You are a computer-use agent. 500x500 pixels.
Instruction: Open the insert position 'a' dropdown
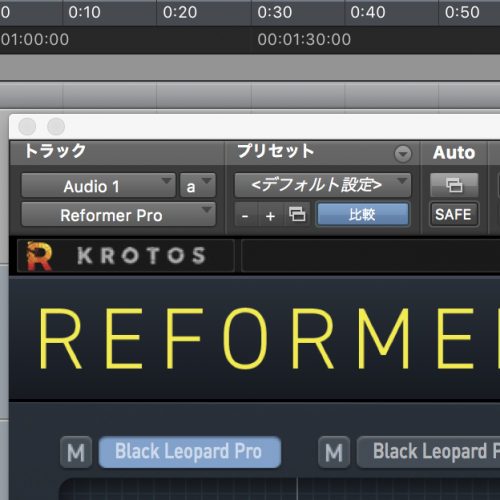(198, 185)
